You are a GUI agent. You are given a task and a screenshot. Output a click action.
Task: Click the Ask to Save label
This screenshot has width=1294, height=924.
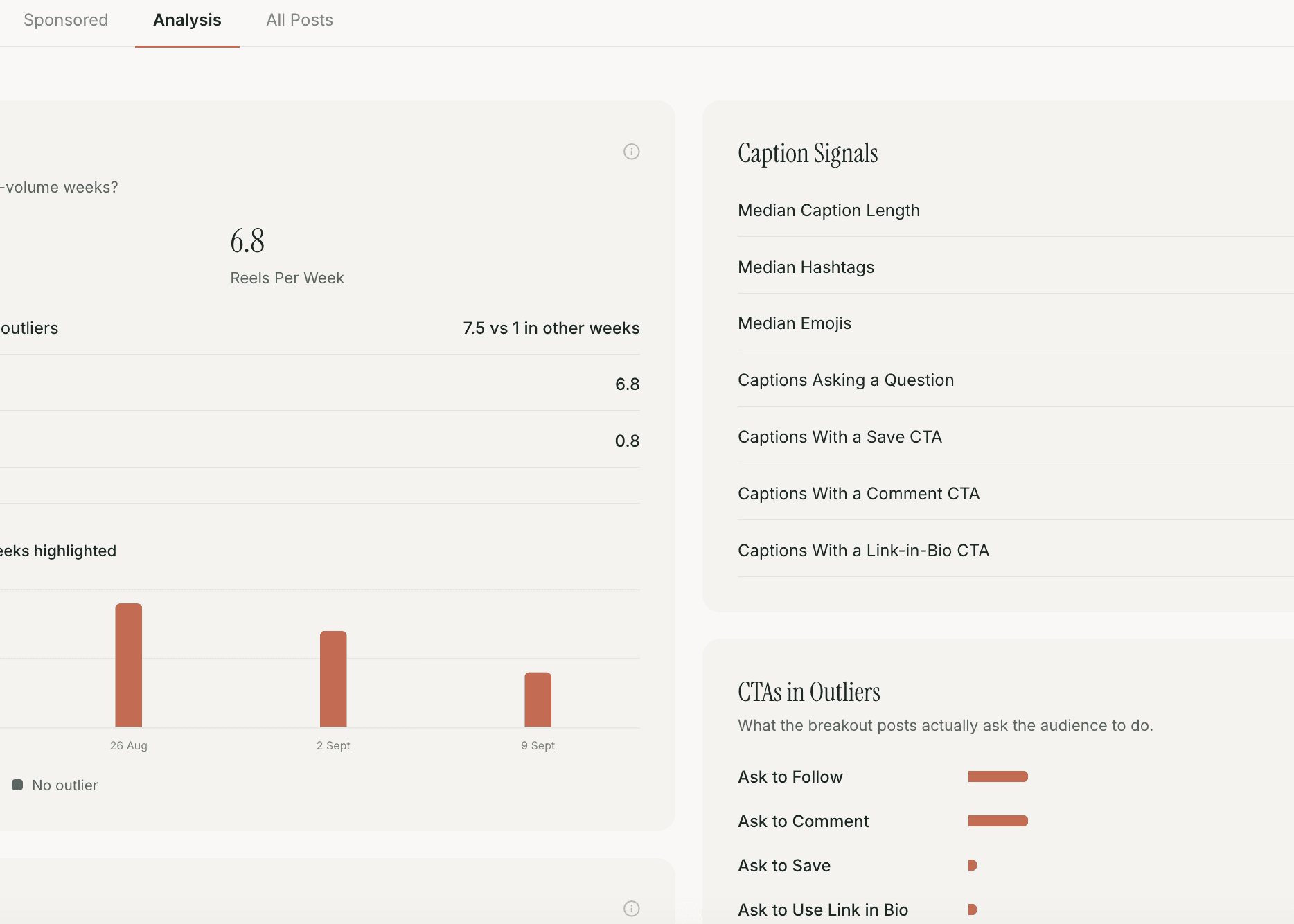coord(784,866)
